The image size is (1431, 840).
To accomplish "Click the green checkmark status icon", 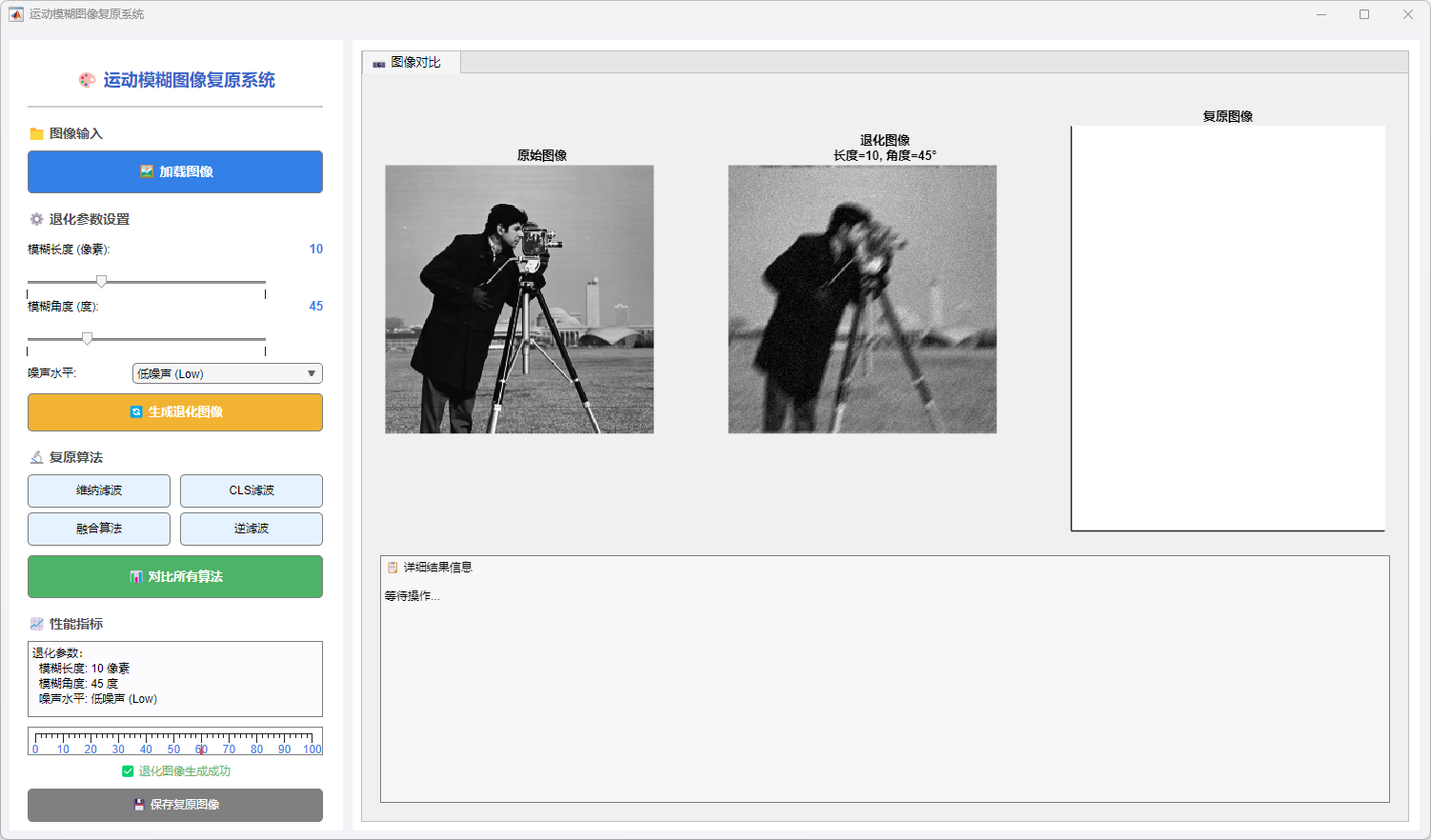I will 128,771.
